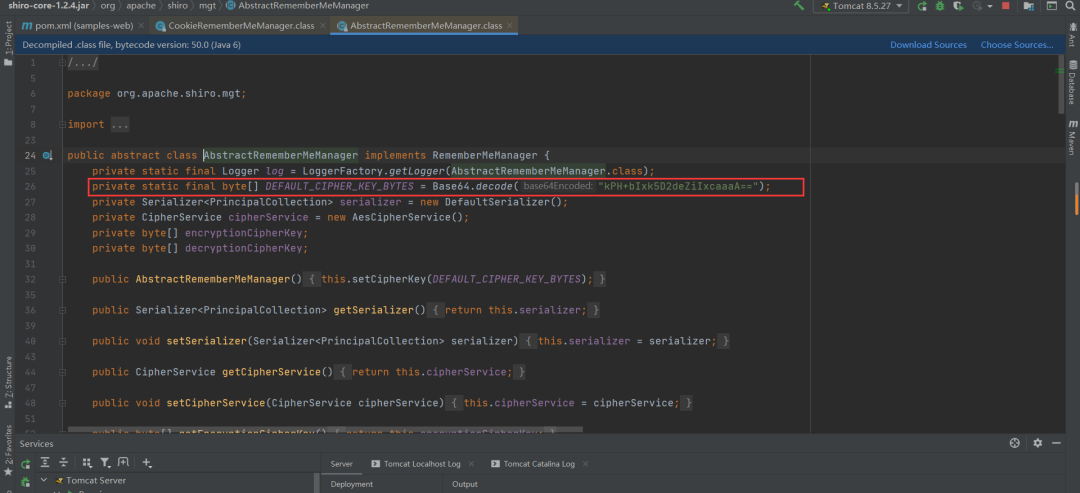Click the mgt breadcrumb segment

coord(209,6)
